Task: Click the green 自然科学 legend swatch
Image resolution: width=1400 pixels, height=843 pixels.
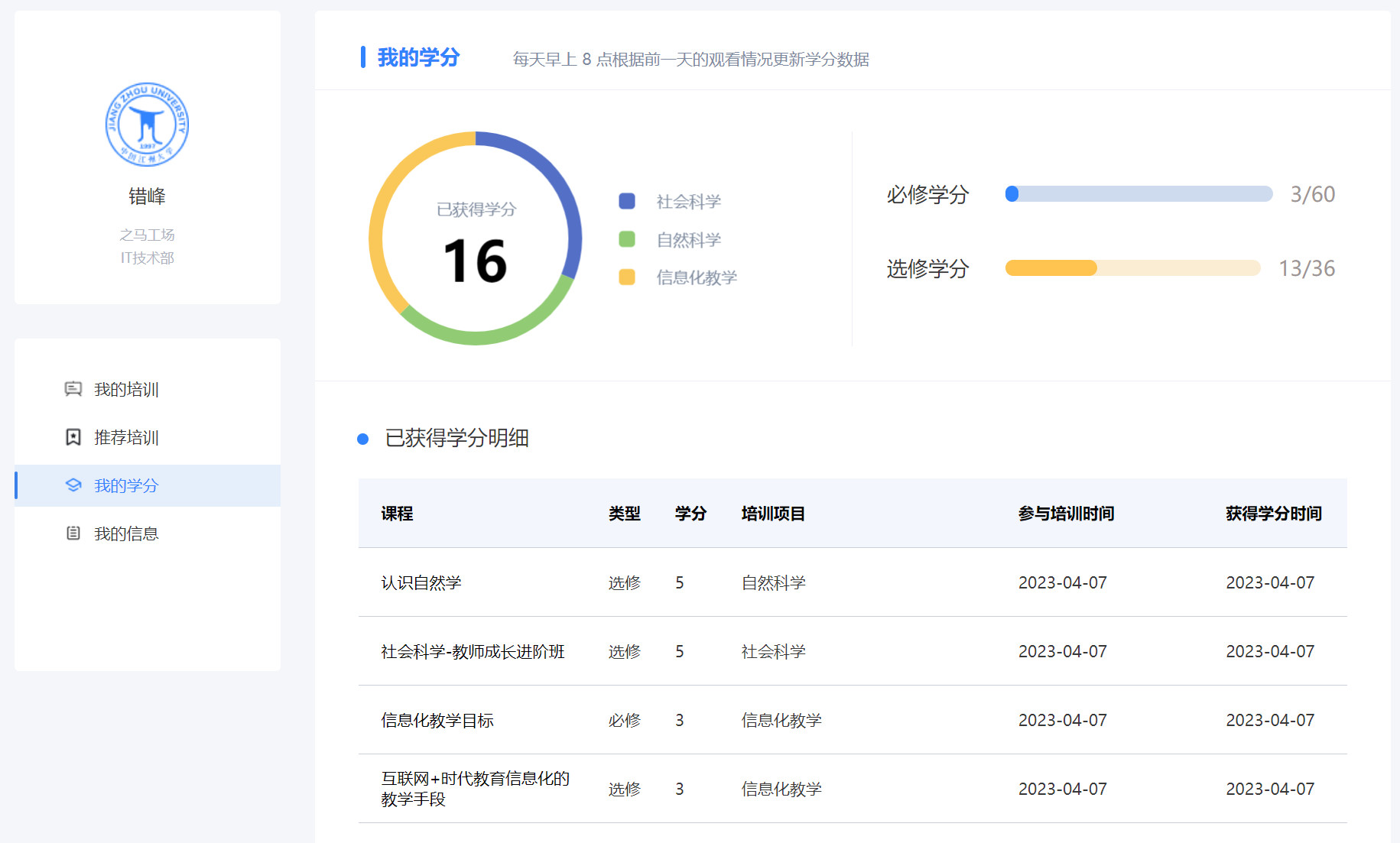Action: coord(627,239)
